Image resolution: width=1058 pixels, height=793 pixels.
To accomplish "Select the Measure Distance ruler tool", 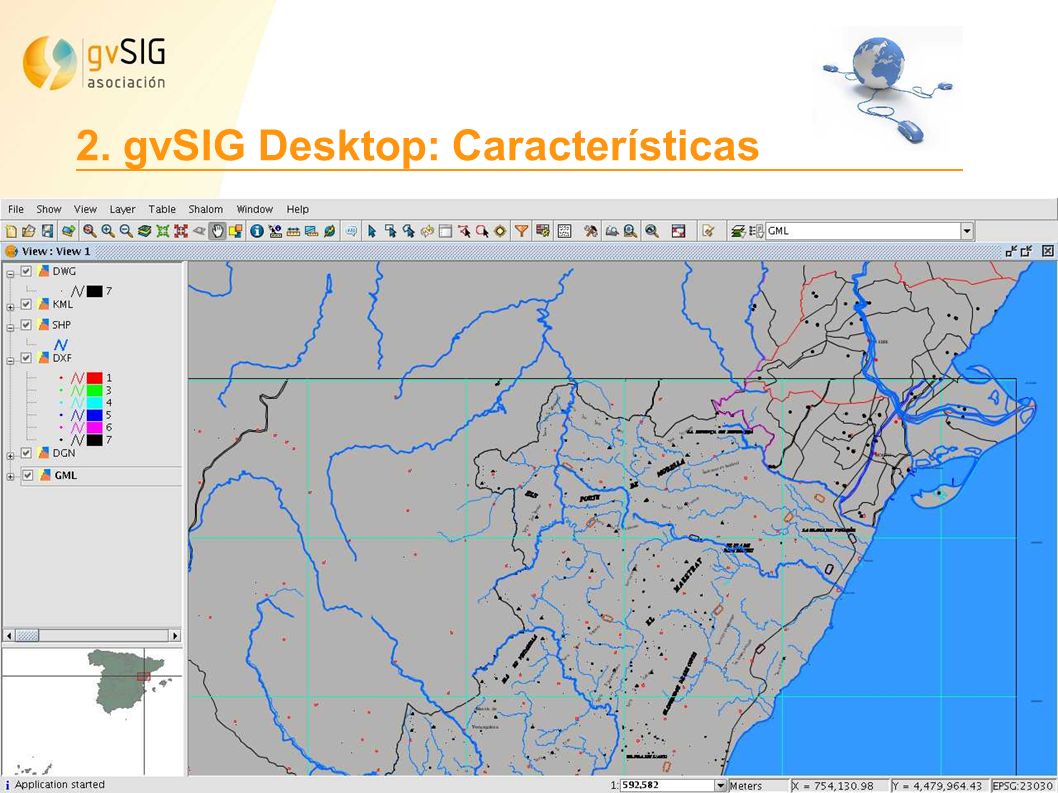I will coord(293,231).
